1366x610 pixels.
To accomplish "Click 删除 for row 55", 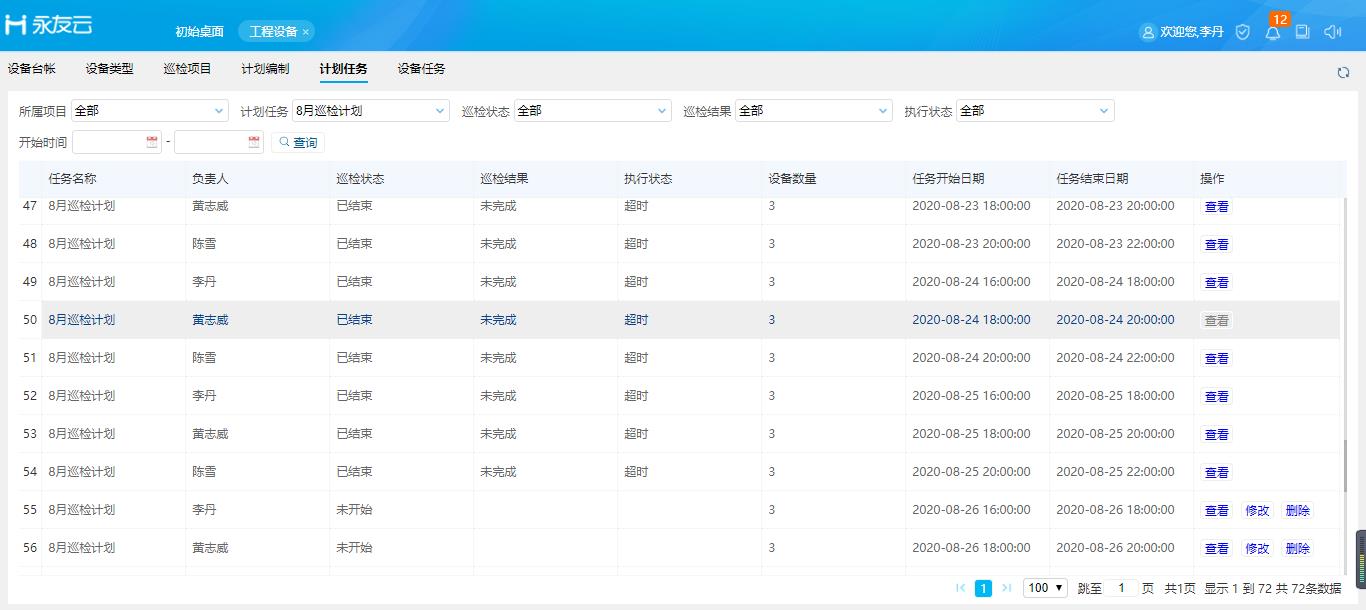I will tap(1297, 511).
